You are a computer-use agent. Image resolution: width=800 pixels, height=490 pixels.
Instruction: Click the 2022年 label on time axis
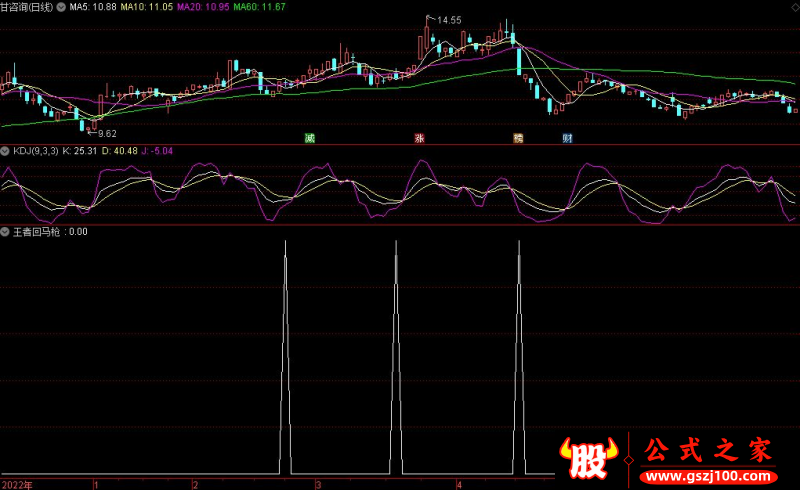[x=15, y=484]
